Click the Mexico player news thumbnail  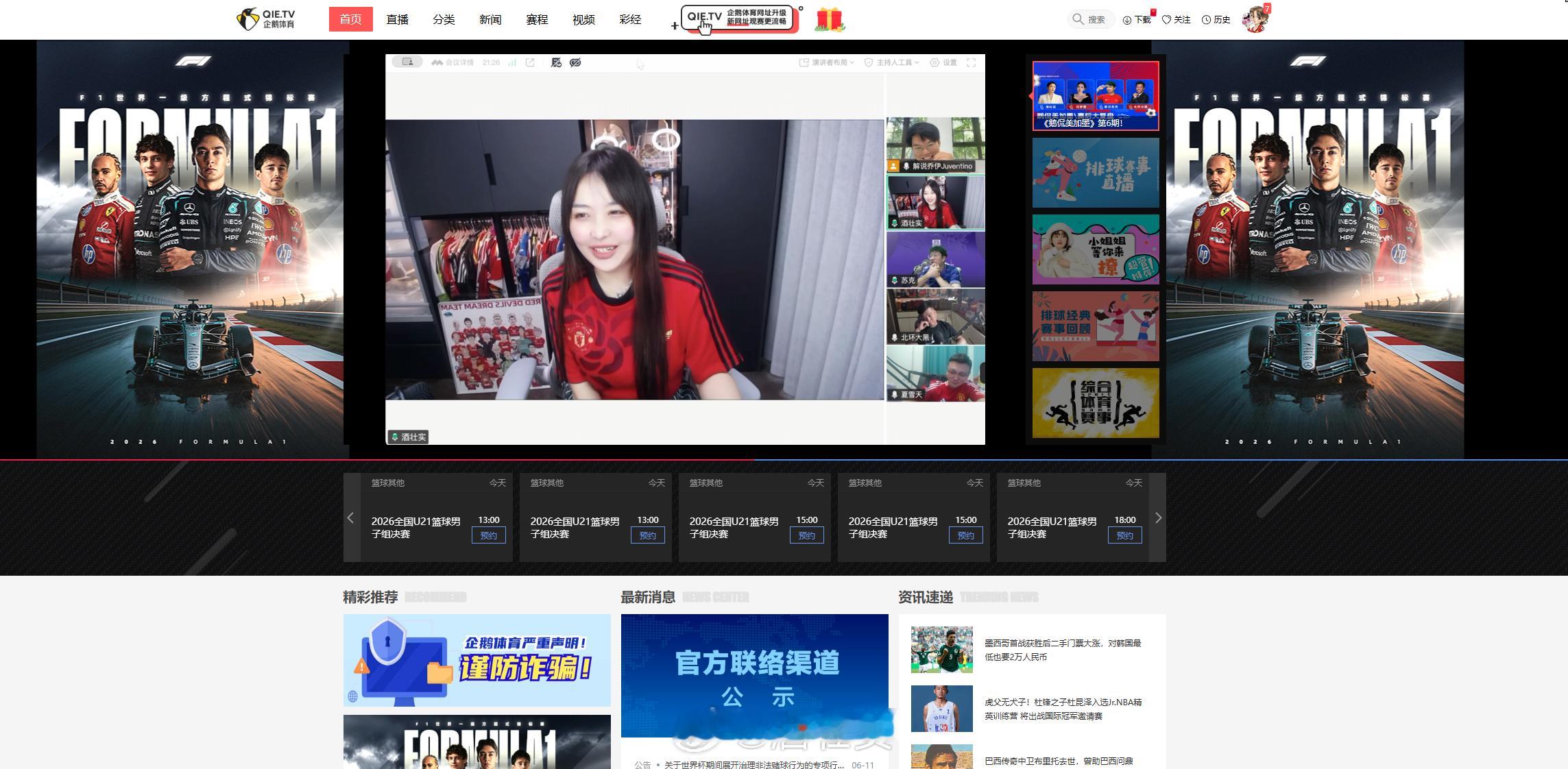(x=941, y=649)
